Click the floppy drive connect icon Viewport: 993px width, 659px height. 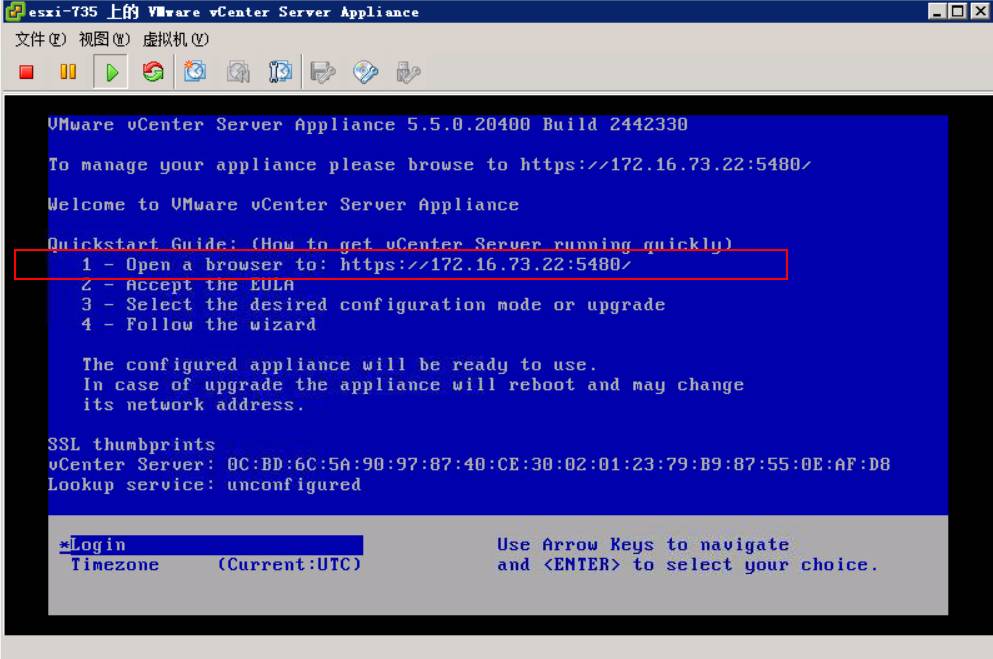click(322, 72)
